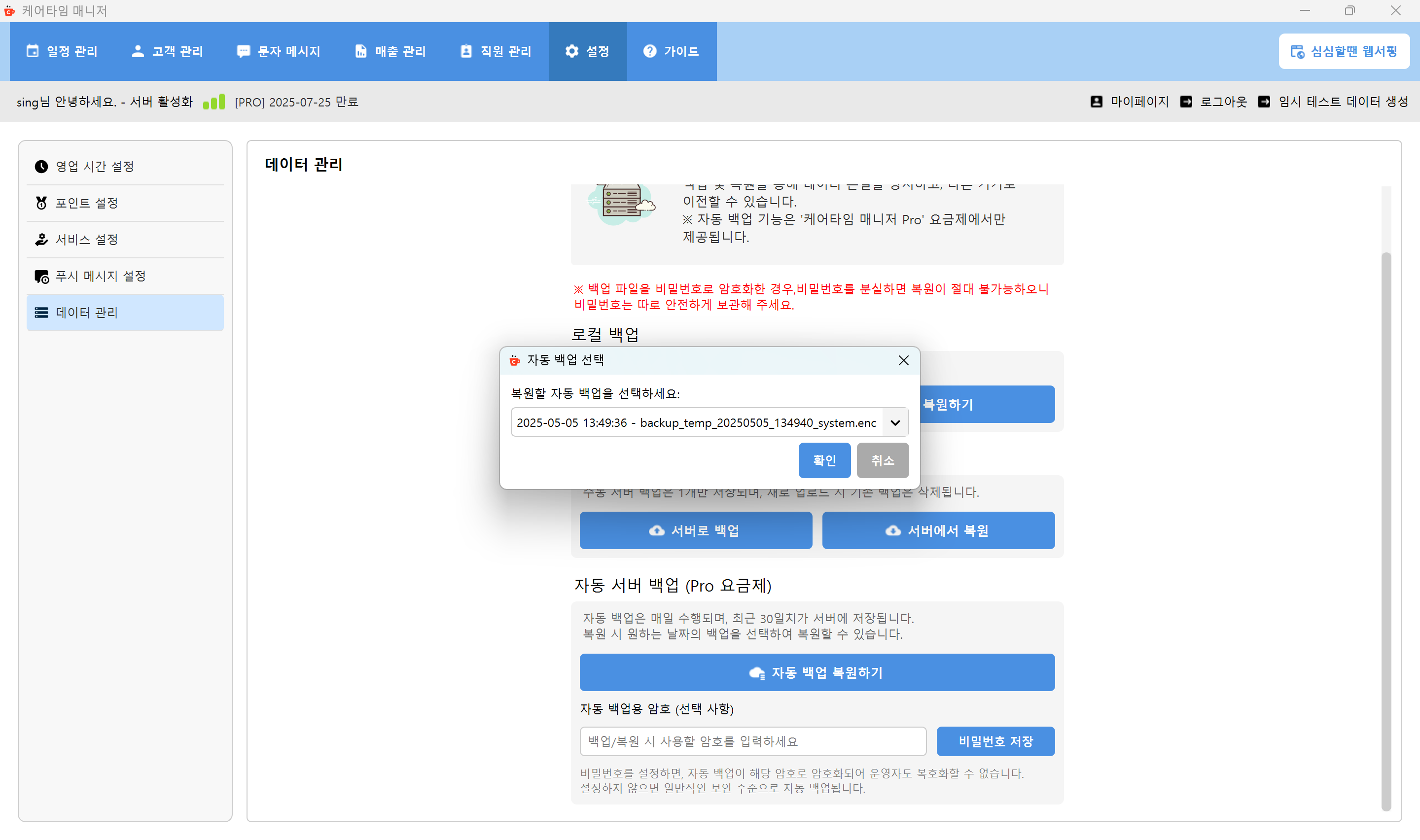Click the green server signal bars icon
This screenshot has width=1420, height=840.
(214, 102)
